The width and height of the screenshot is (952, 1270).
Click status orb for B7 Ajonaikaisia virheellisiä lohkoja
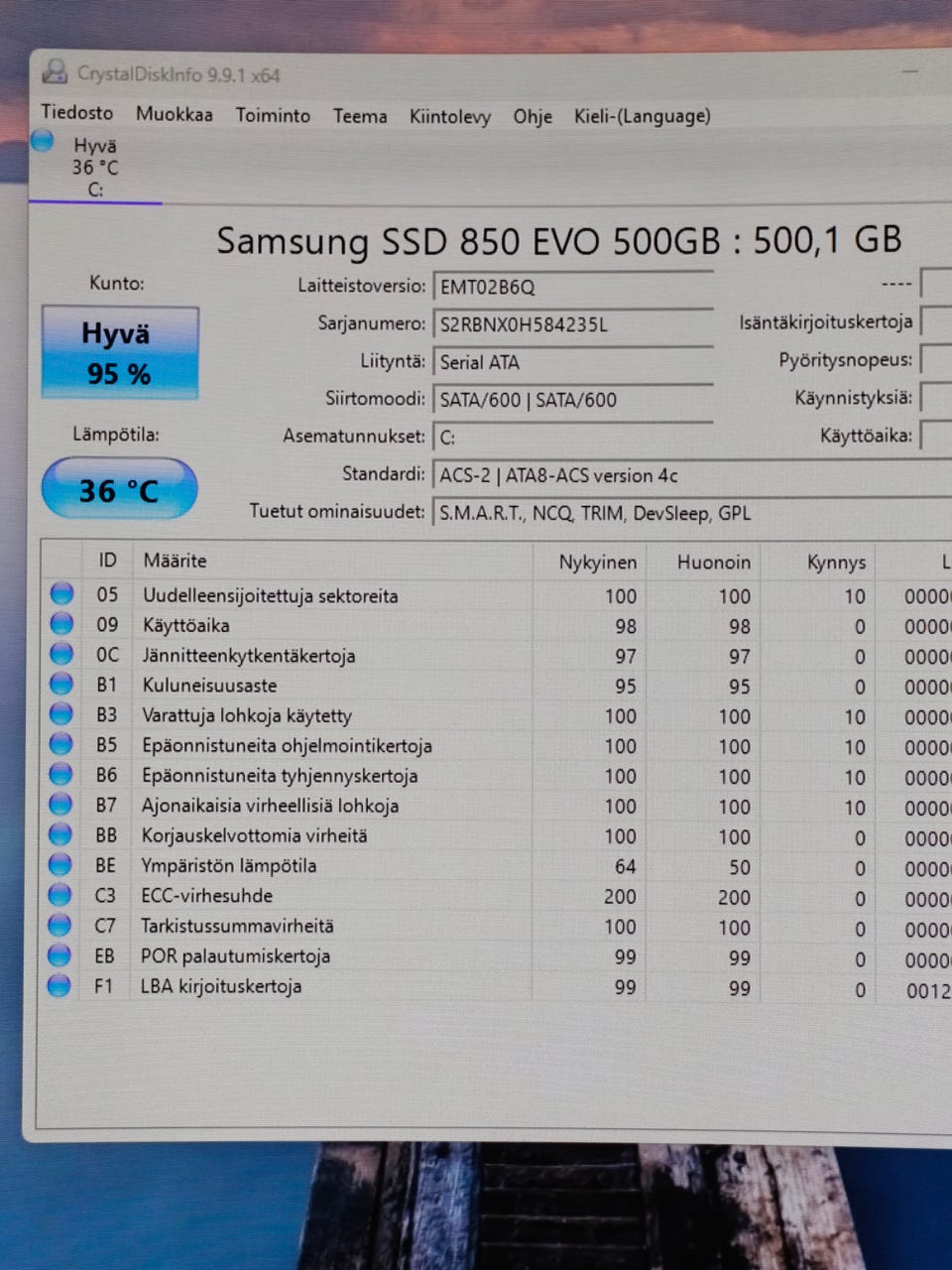pyautogui.click(x=61, y=804)
